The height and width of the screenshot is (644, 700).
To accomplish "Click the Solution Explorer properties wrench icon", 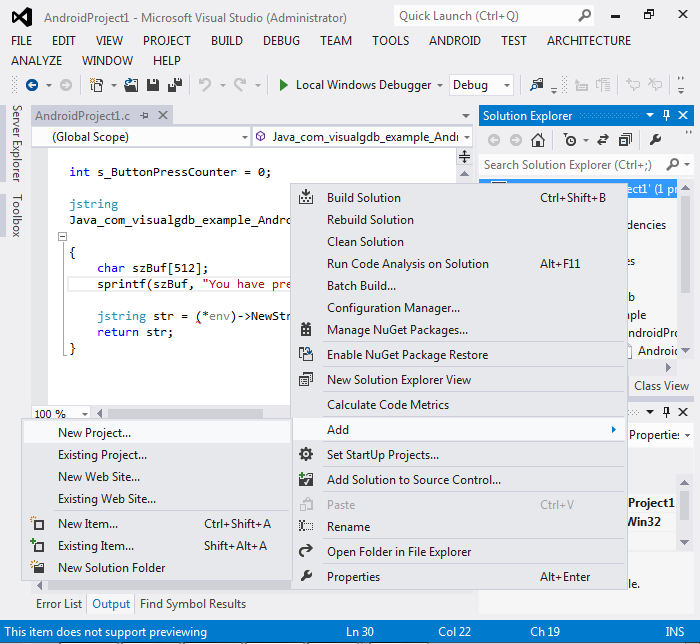I will pos(656,140).
